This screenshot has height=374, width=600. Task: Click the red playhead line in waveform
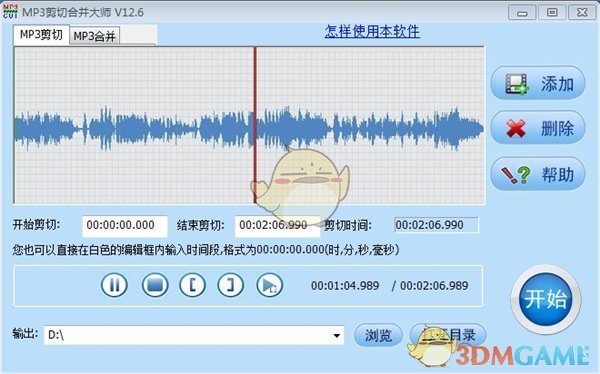[x=255, y=126]
